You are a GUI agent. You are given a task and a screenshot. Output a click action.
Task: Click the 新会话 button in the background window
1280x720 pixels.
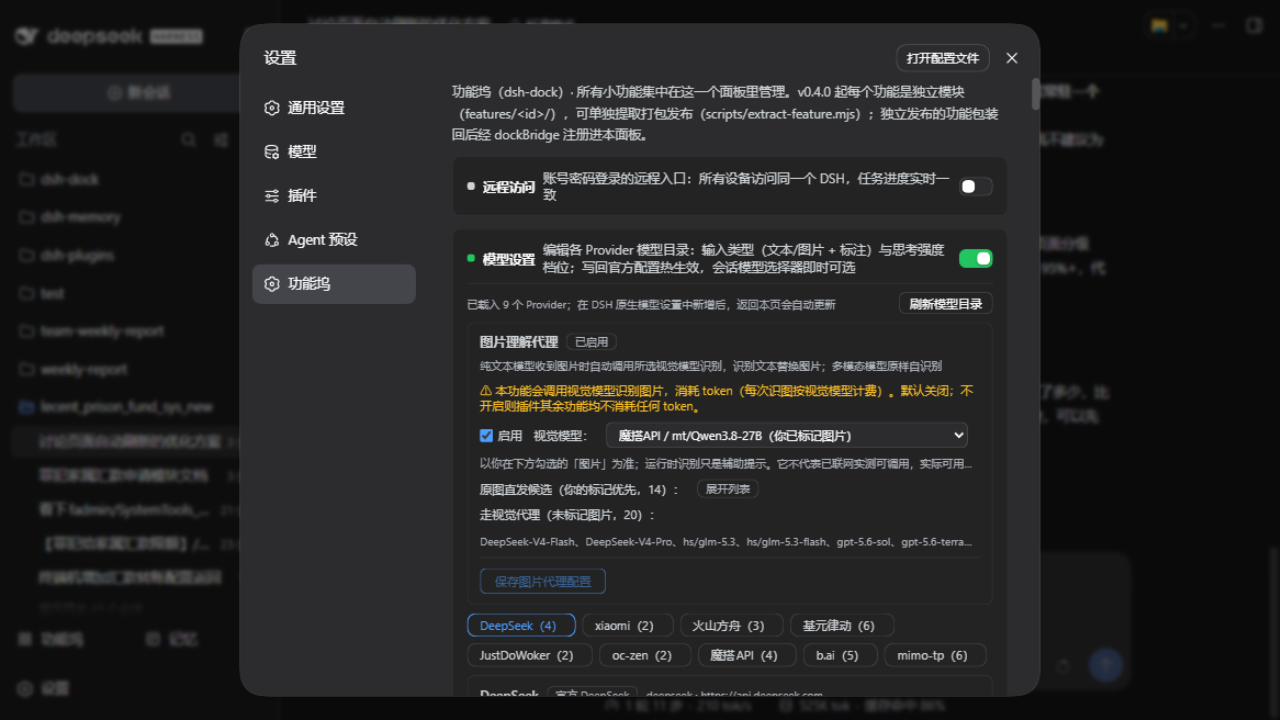[x=138, y=92]
